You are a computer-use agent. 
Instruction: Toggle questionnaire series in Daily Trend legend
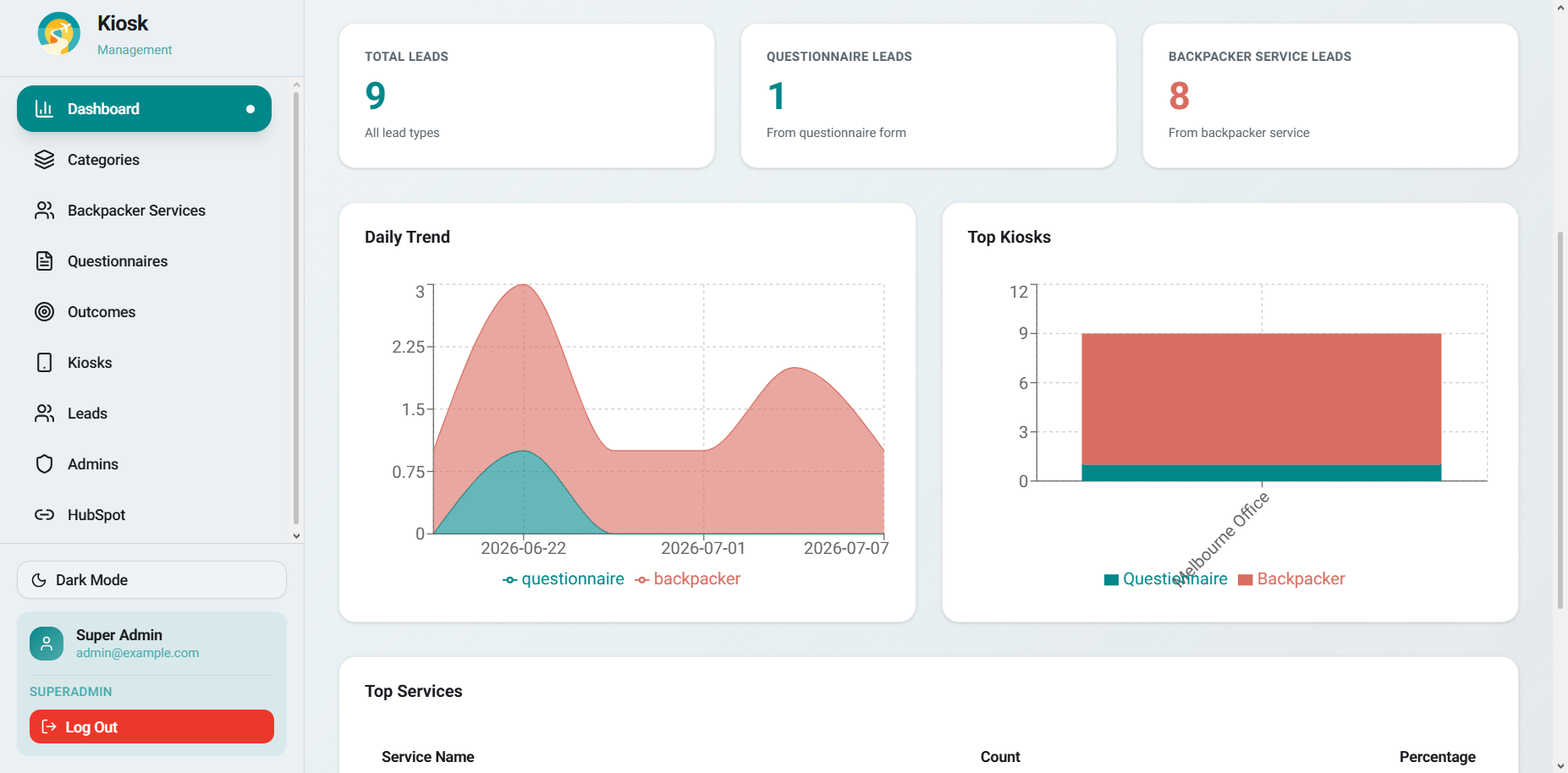tap(563, 579)
